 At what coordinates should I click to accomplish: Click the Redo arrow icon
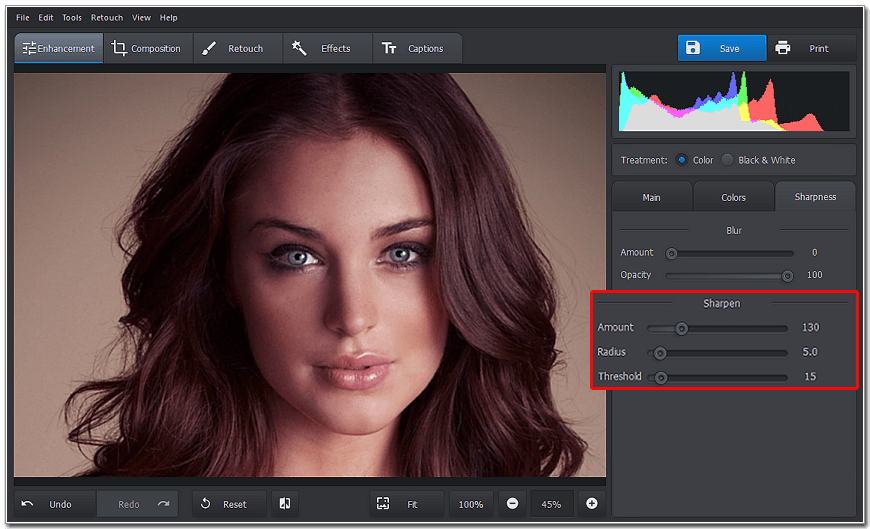tap(163, 504)
